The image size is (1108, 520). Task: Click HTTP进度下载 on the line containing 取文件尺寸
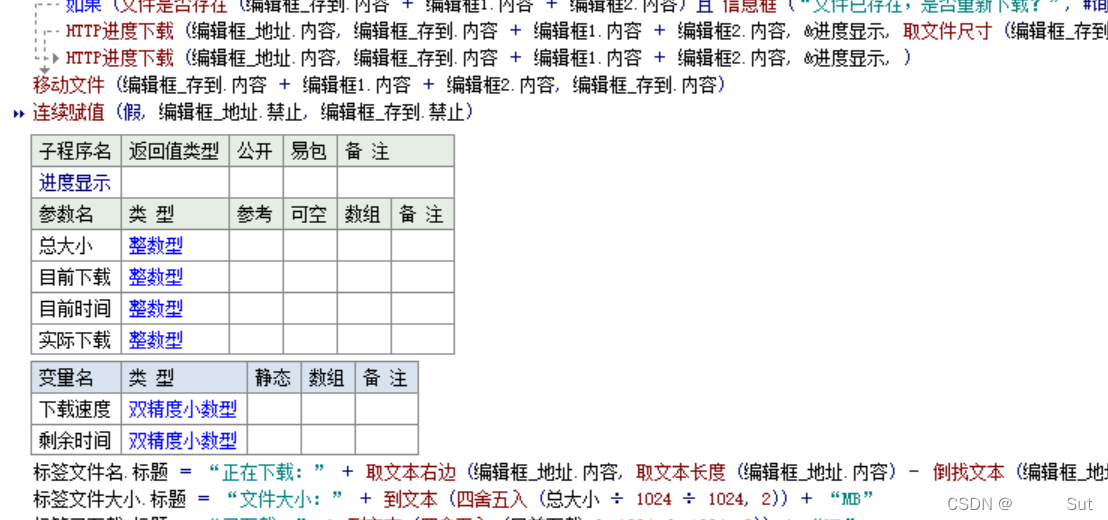tap(119, 32)
